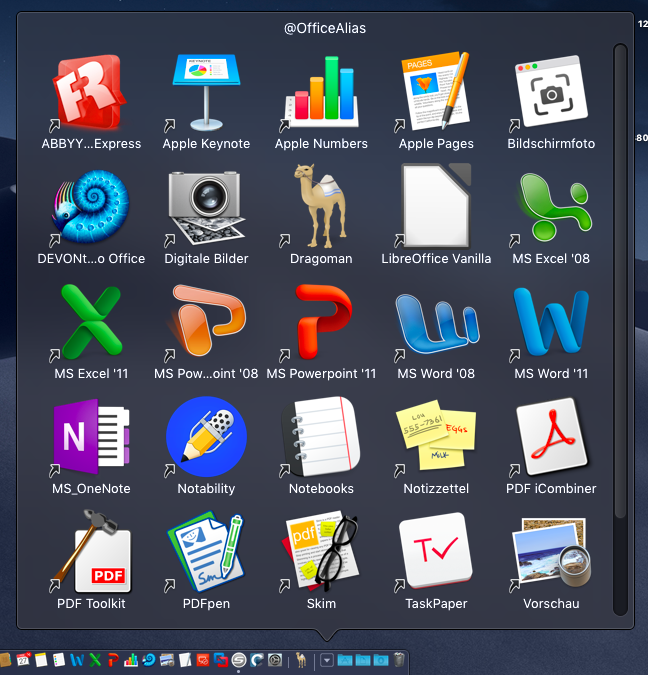Open Apple Numbers in the grid
Viewport: 648px width, 675px height.
321,93
